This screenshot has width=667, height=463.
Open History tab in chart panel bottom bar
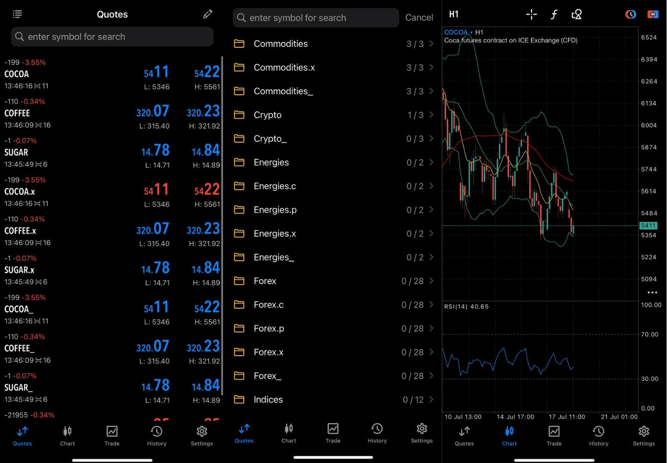pyautogui.click(x=599, y=436)
